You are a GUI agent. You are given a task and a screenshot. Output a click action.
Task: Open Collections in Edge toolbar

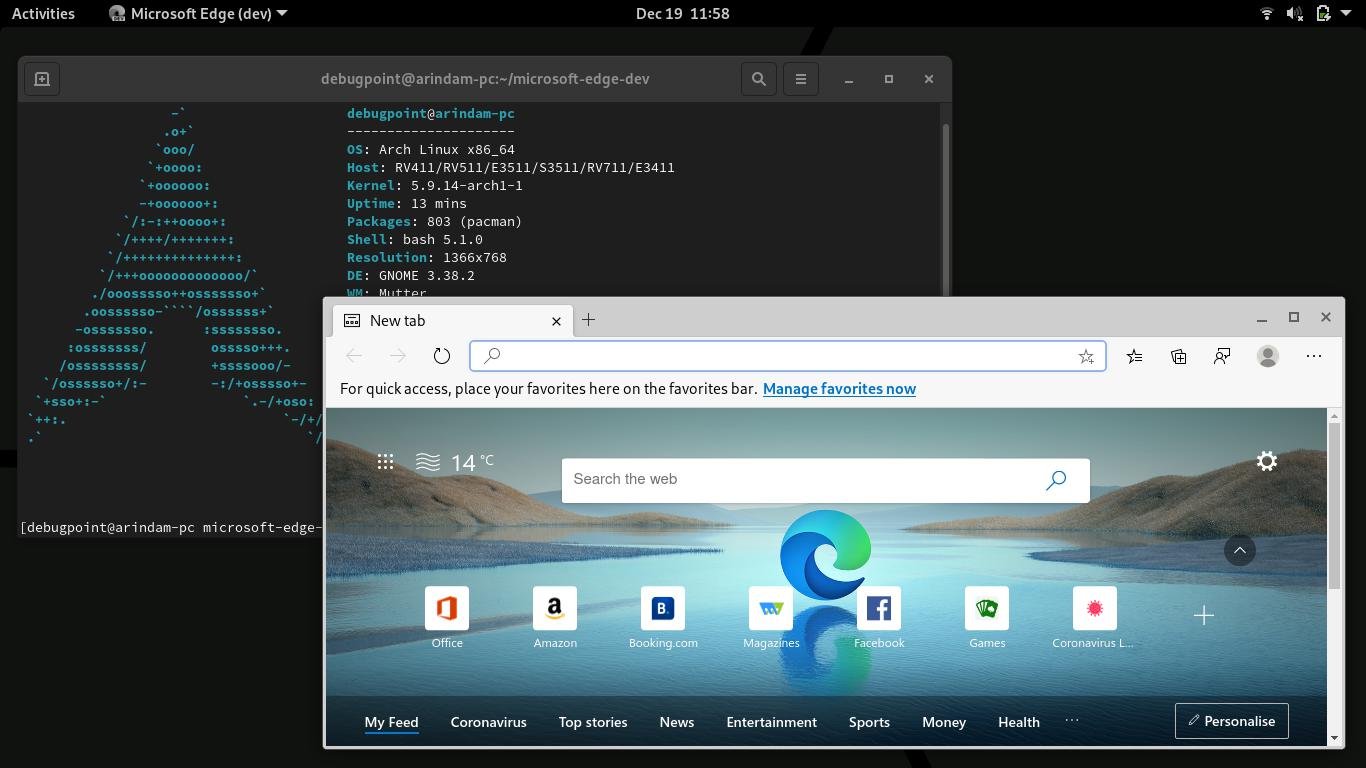pos(1178,356)
